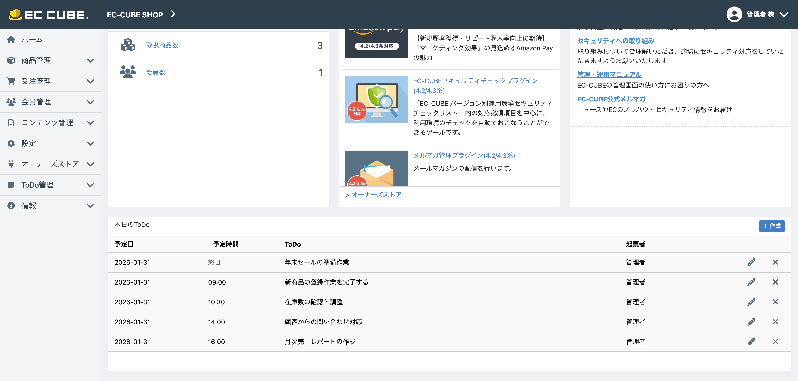Screen dimensions: 798x381
Task: Open the セキュリティへの取り組み link
Action: (616, 41)
